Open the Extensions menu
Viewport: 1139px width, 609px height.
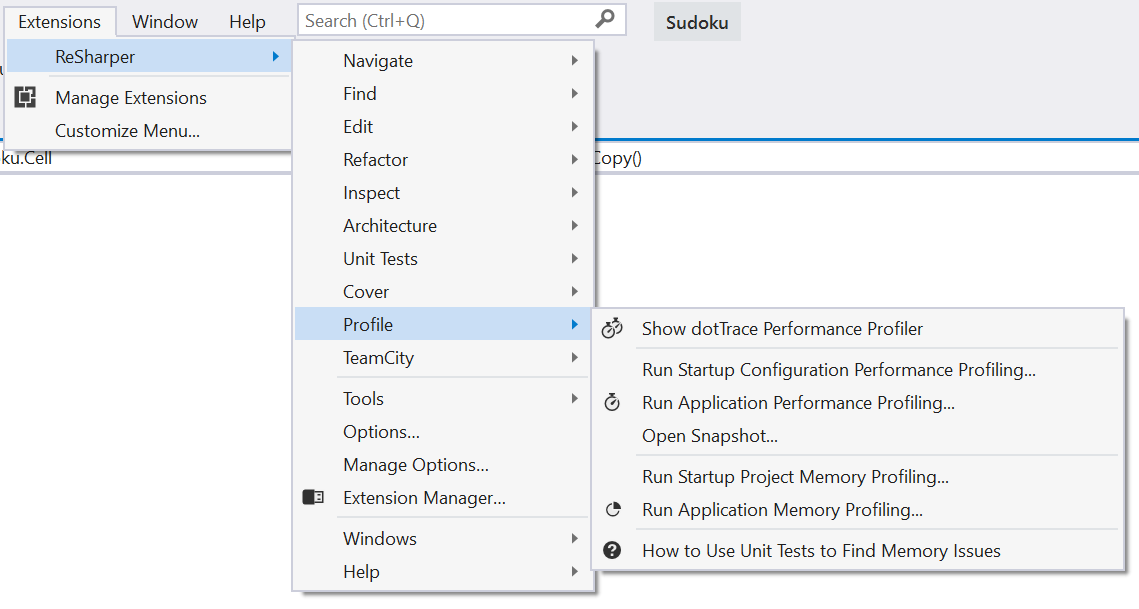pyautogui.click(x=60, y=21)
